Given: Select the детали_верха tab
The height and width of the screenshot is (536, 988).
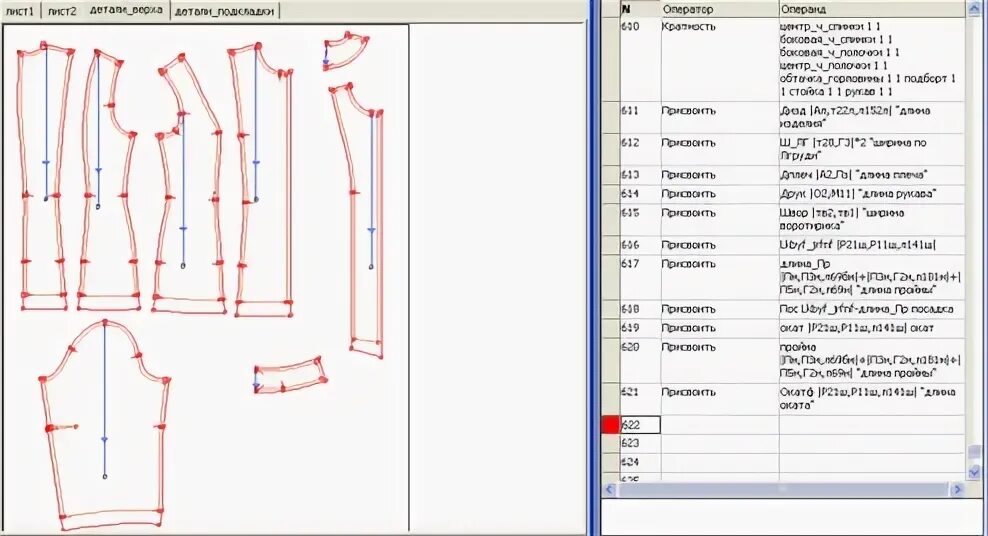Looking at the screenshot, I should (x=126, y=11).
